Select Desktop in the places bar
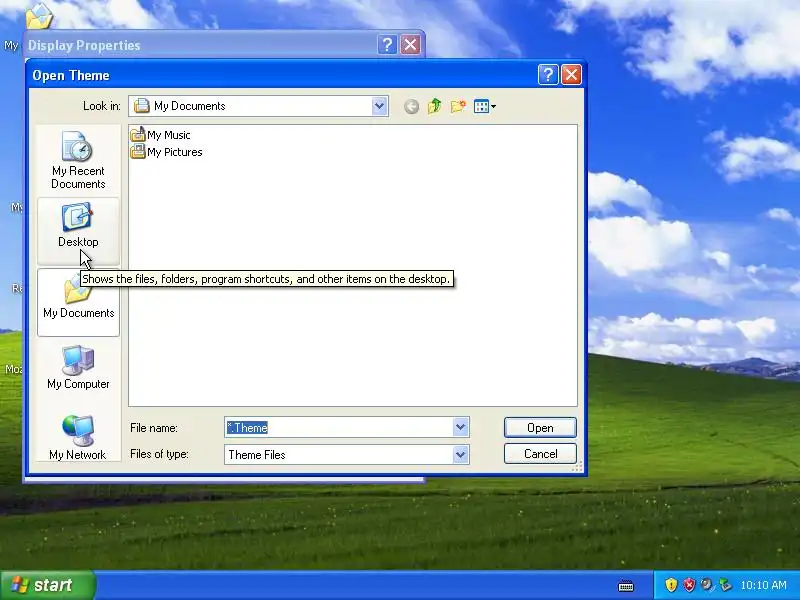This screenshot has height=600, width=800. 78,231
